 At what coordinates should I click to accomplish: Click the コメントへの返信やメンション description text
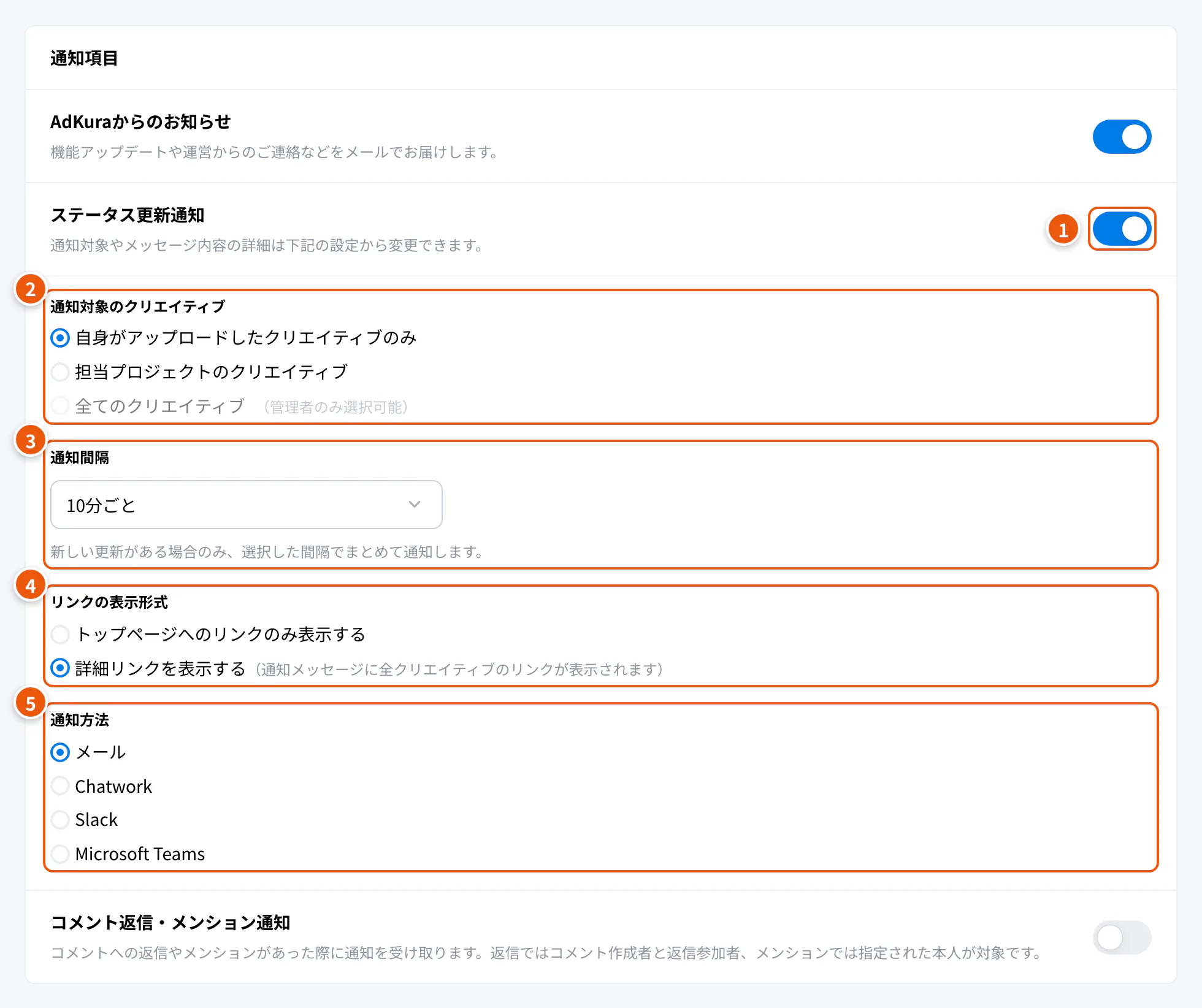[x=546, y=953]
